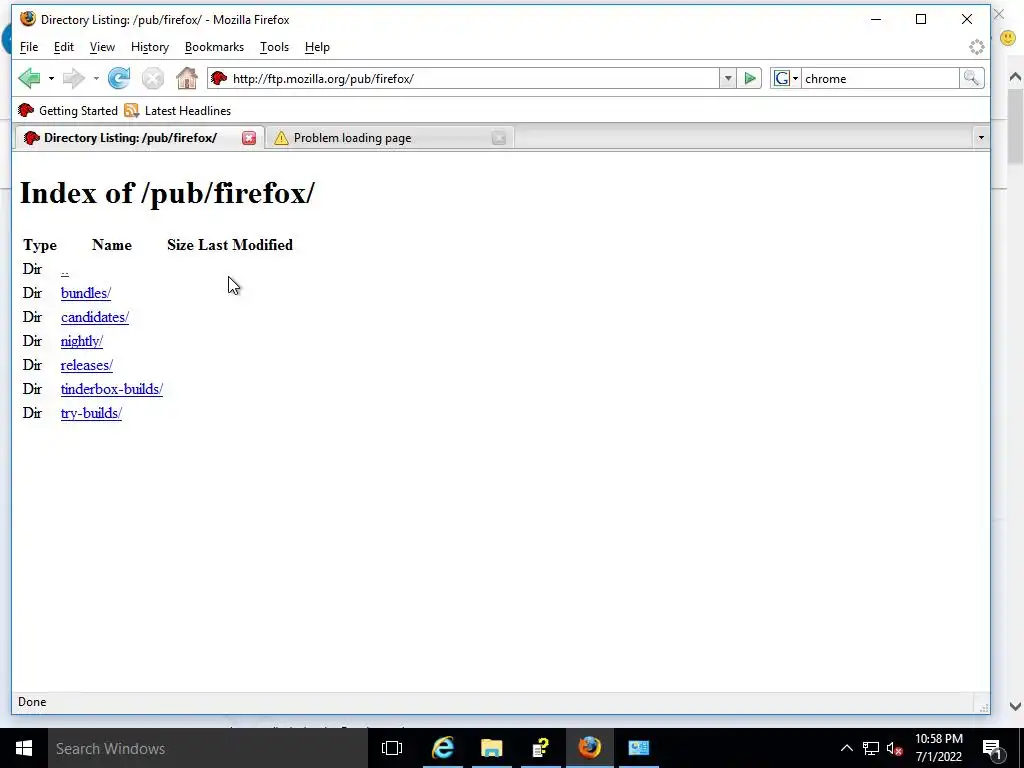
Task: Close the Problem loading page tab
Action: (x=499, y=138)
